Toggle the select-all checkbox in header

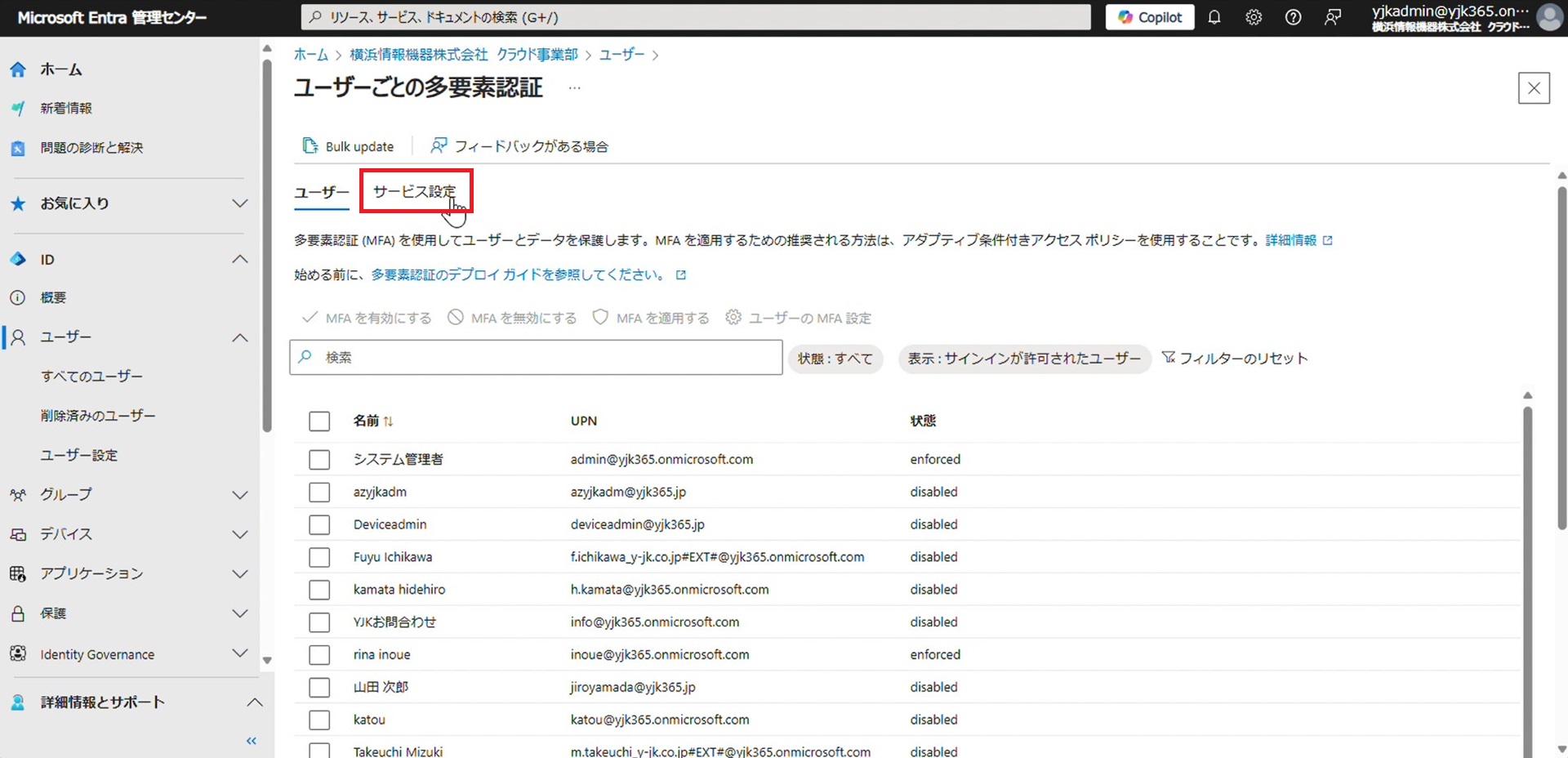(319, 421)
